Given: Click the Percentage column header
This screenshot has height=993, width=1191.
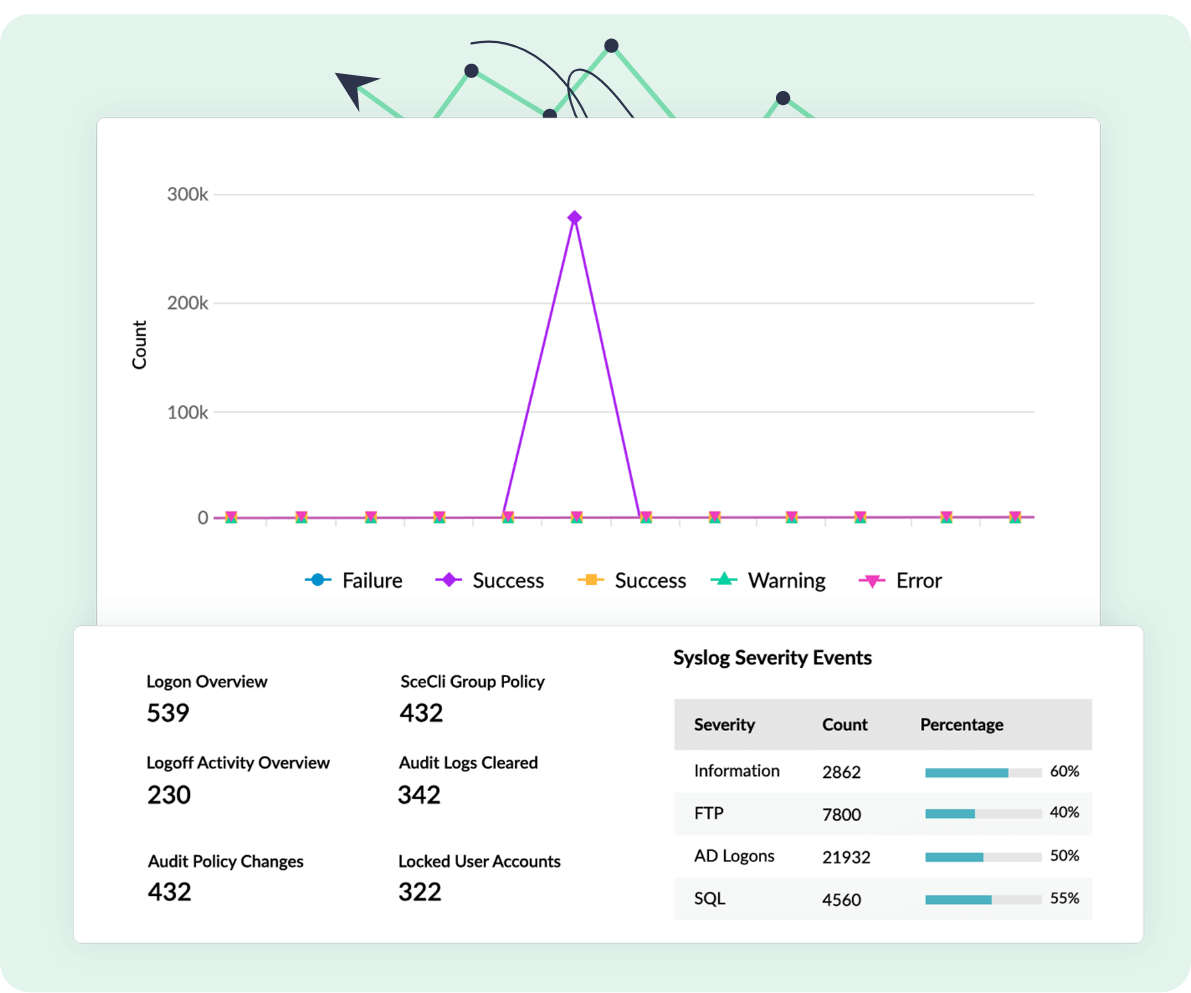Looking at the screenshot, I should point(961,724).
